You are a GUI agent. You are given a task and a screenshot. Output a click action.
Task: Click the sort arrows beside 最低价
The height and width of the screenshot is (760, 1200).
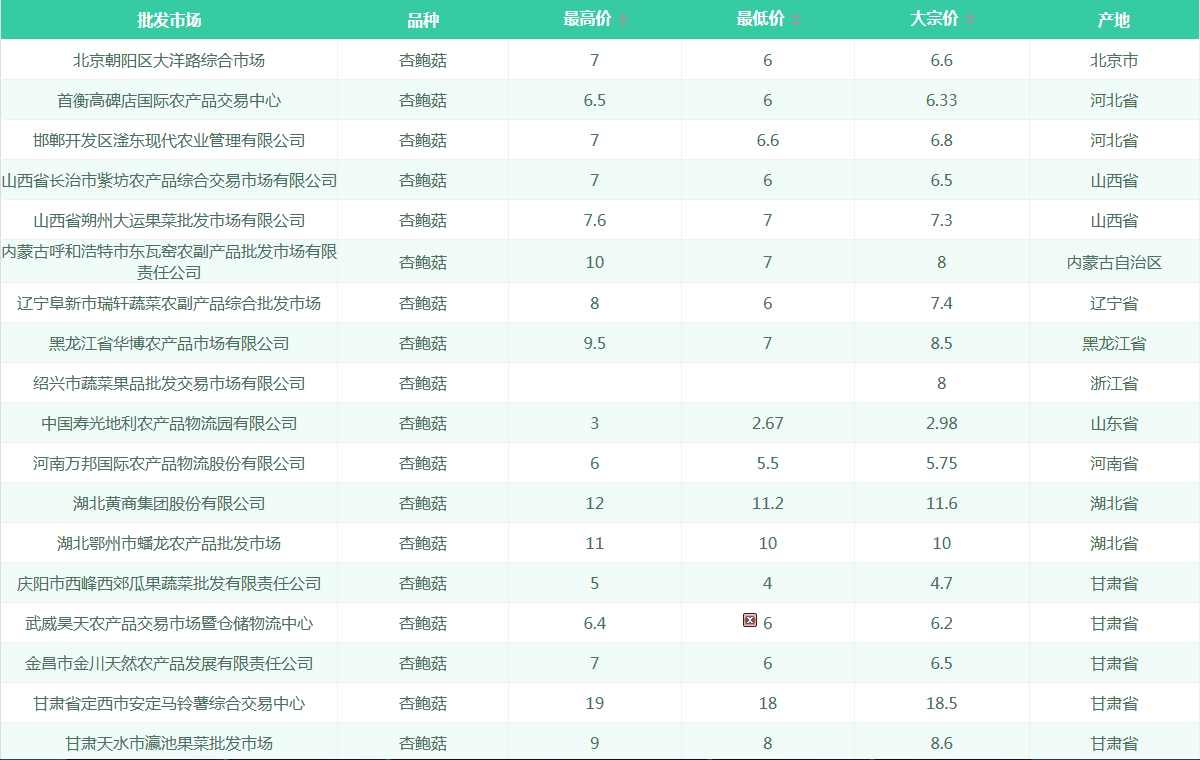(797, 20)
